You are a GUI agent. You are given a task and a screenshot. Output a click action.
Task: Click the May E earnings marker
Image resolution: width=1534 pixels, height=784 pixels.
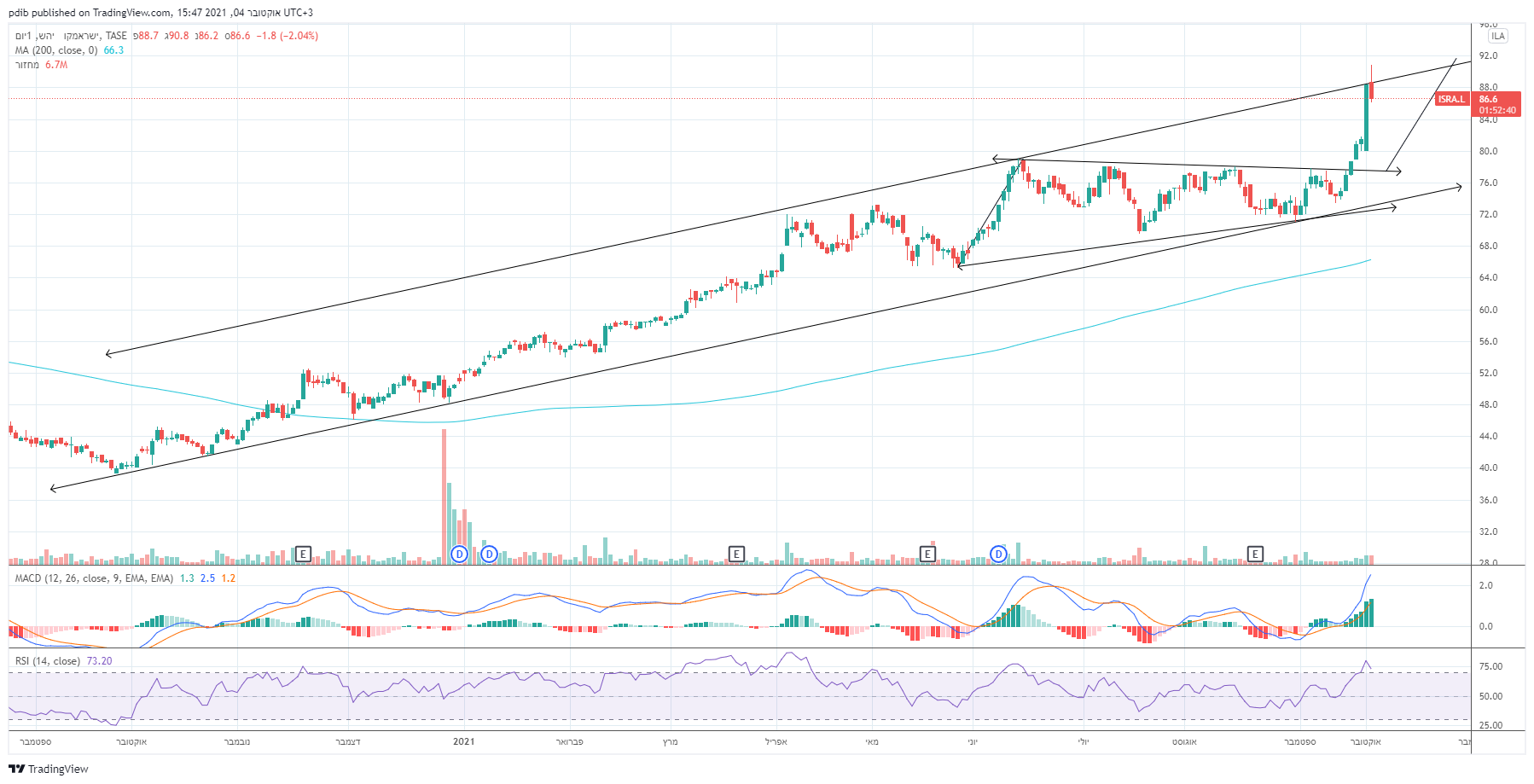[x=927, y=555]
